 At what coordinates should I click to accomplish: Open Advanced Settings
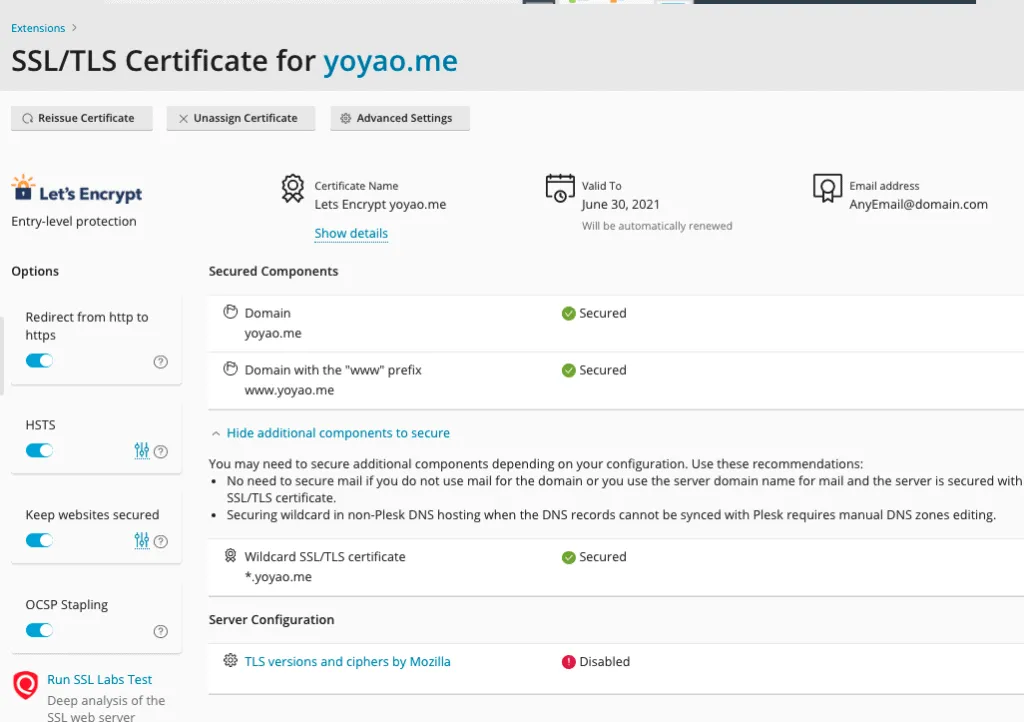399,118
